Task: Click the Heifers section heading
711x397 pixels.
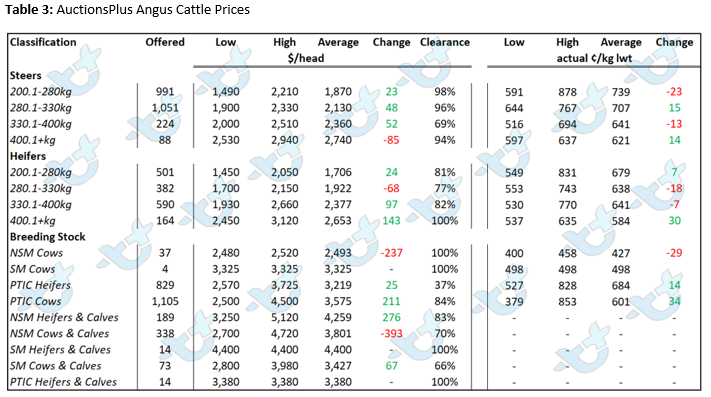Action: click(x=28, y=156)
